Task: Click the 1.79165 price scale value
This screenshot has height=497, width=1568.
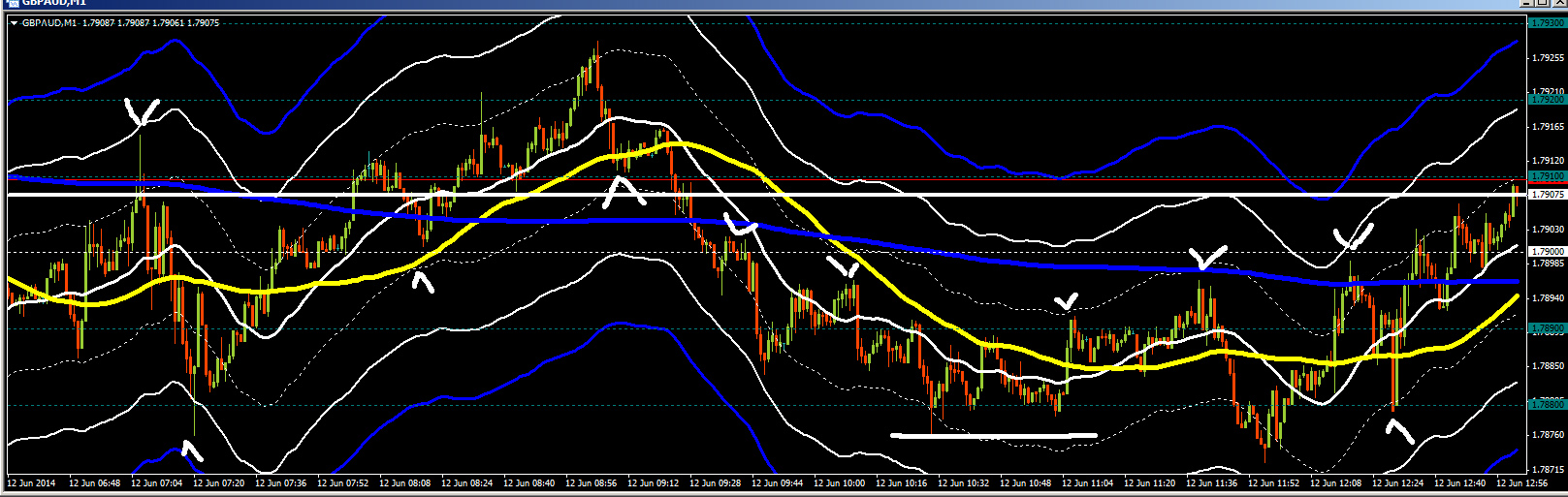Action: [1547, 126]
